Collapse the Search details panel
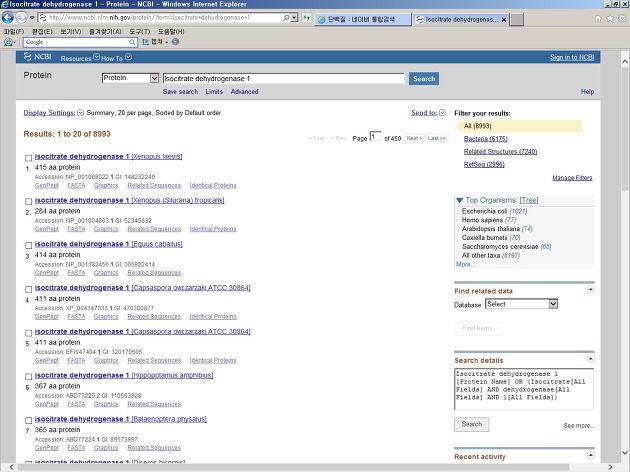The width and height of the screenshot is (630, 472). click(x=590, y=358)
